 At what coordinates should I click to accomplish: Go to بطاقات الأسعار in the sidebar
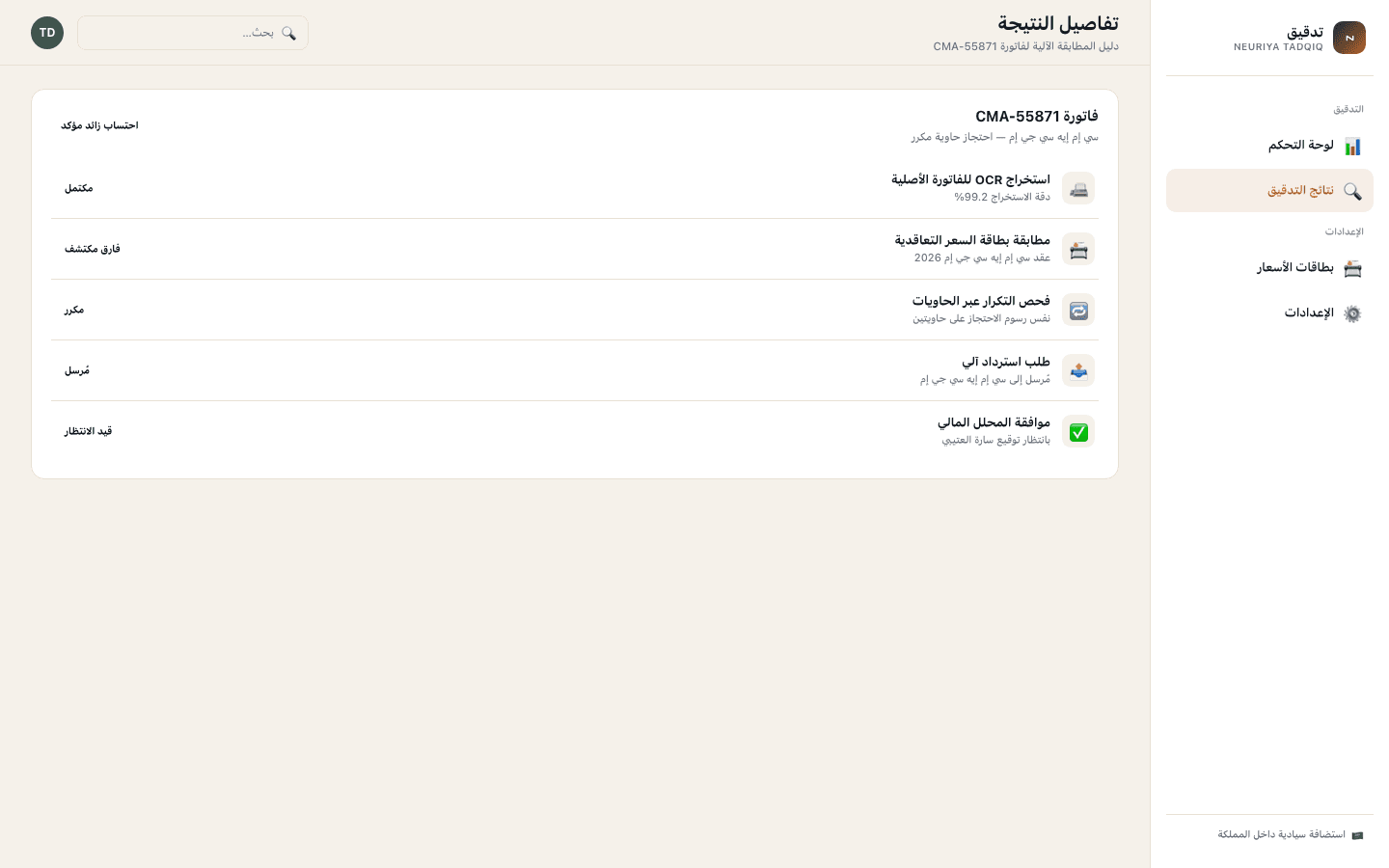pyautogui.click(x=1269, y=268)
